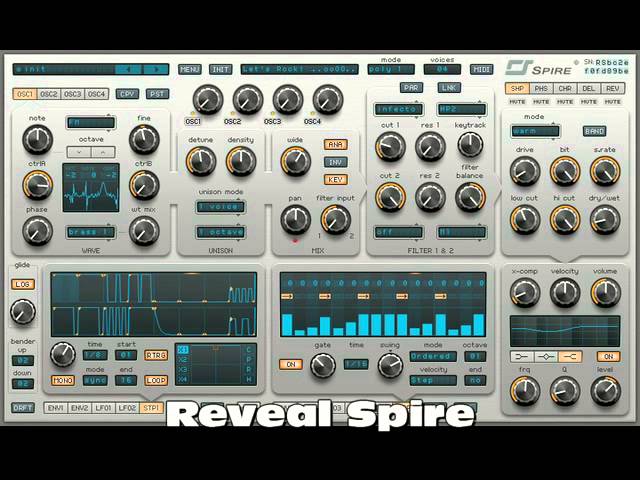Viewport: 640px width, 480px height.
Task: Switch to the PHS effect tab
Action: pyautogui.click(x=541, y=88)
